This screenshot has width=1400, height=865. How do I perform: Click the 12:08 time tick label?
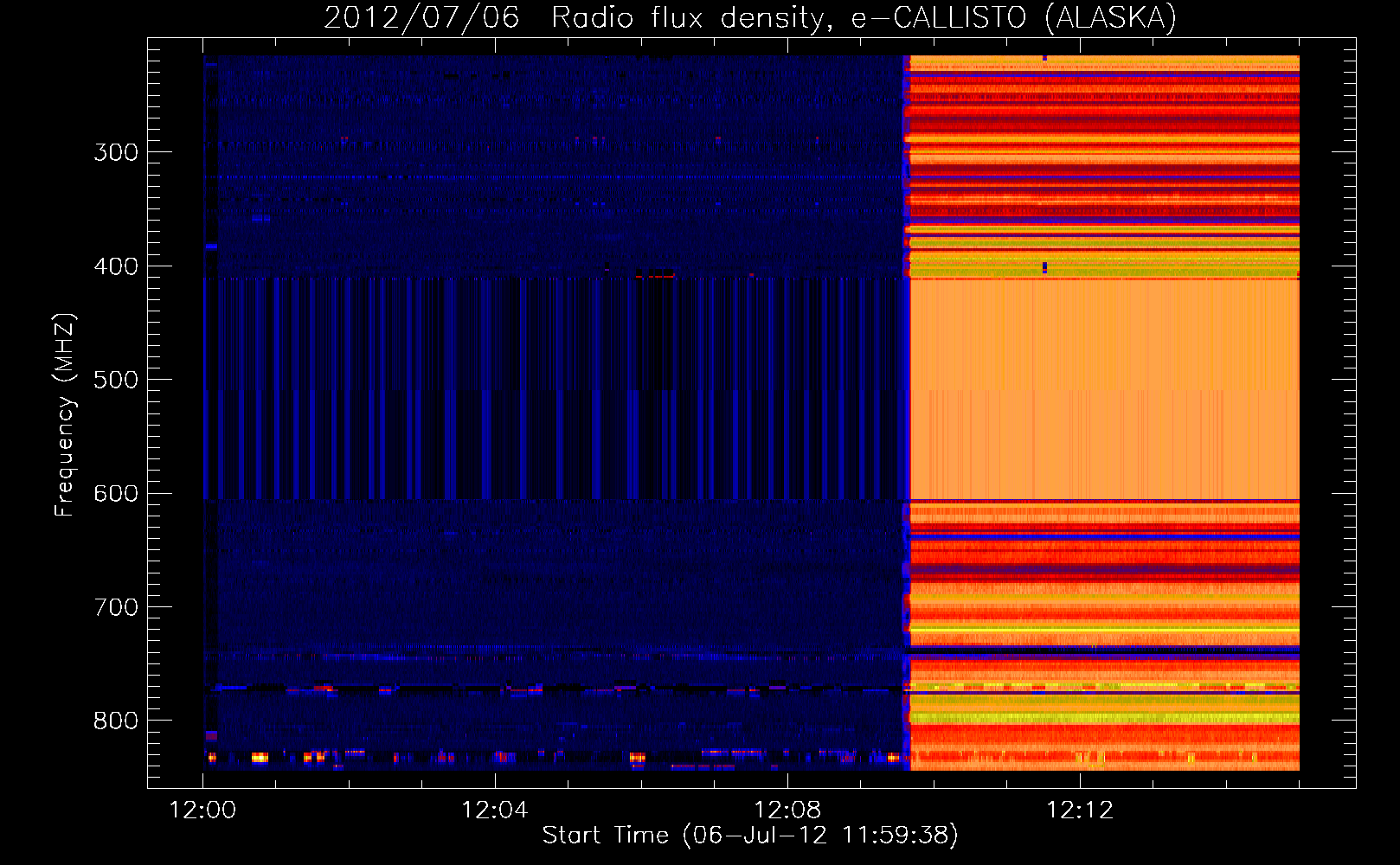click(x=787, y=811)
